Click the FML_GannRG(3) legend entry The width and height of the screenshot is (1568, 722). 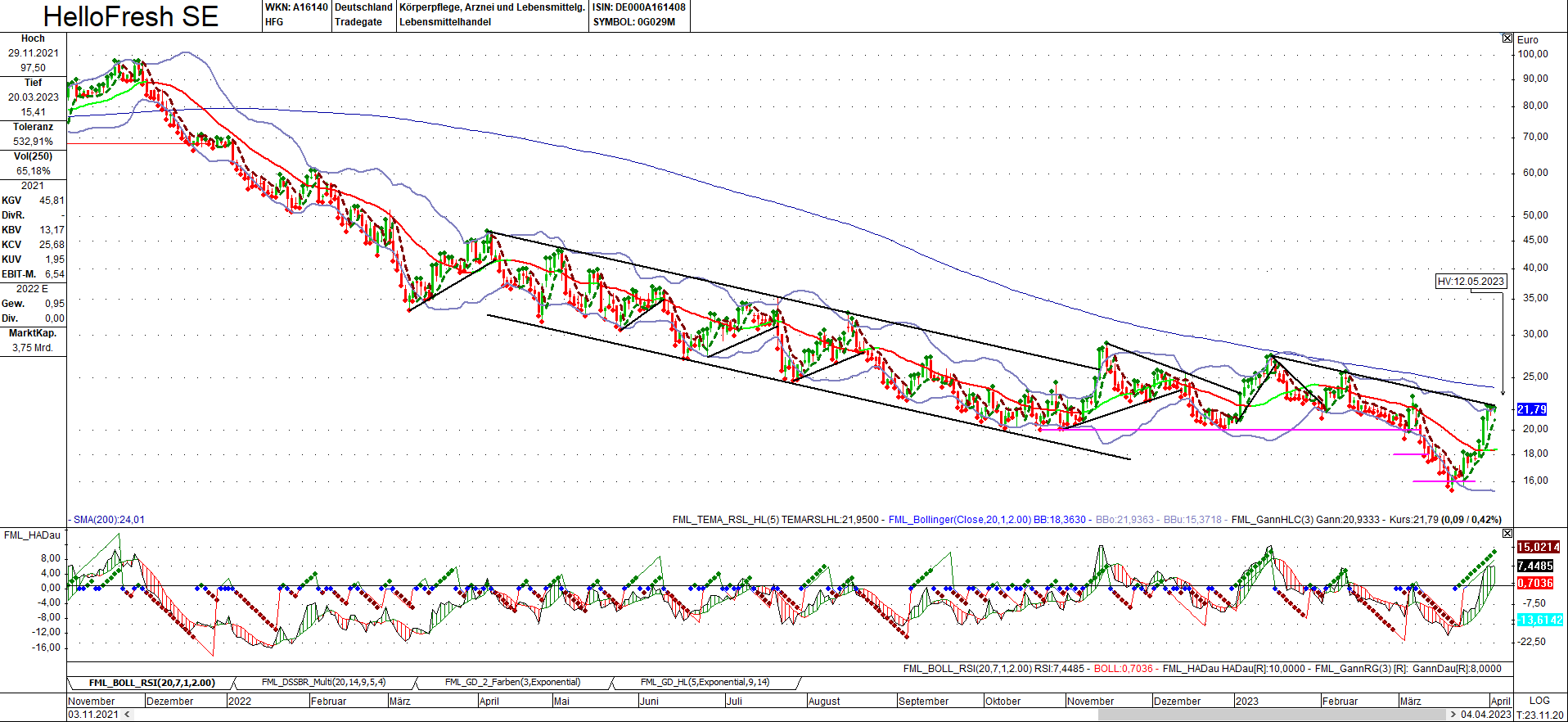pos(1408,669)
